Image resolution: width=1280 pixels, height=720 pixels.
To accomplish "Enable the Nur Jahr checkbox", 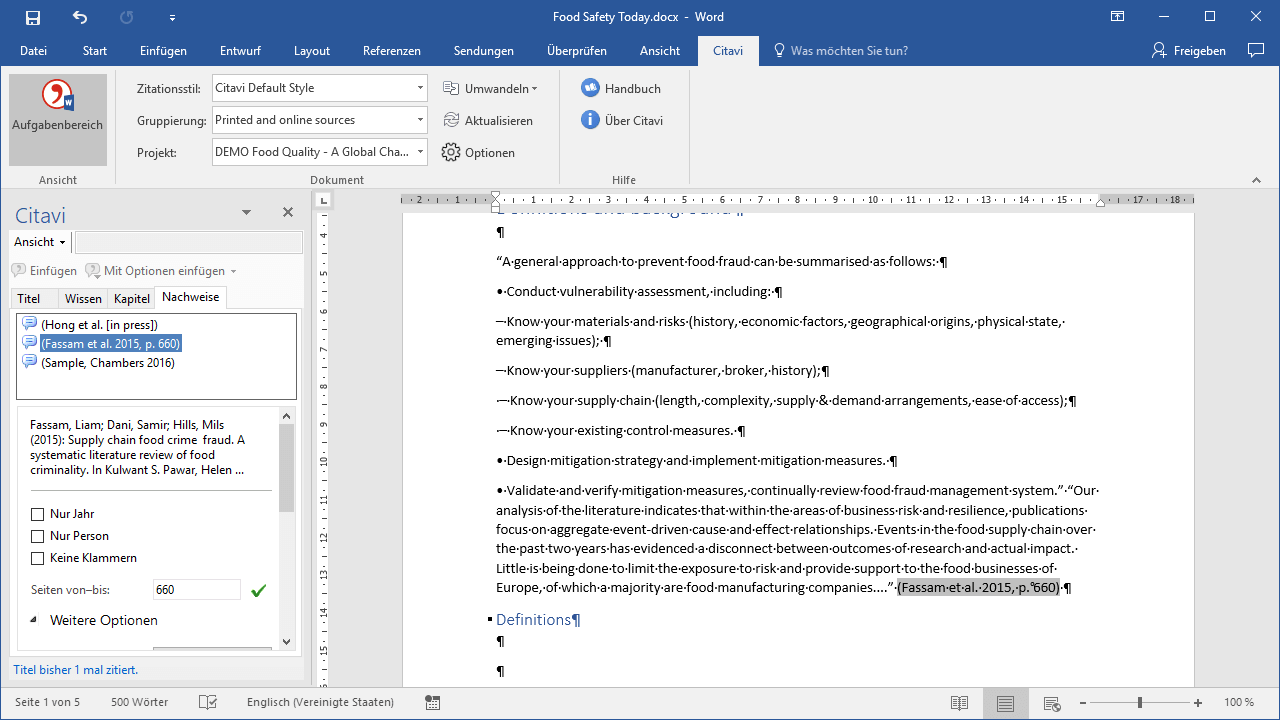I will [x=38, y=514].
